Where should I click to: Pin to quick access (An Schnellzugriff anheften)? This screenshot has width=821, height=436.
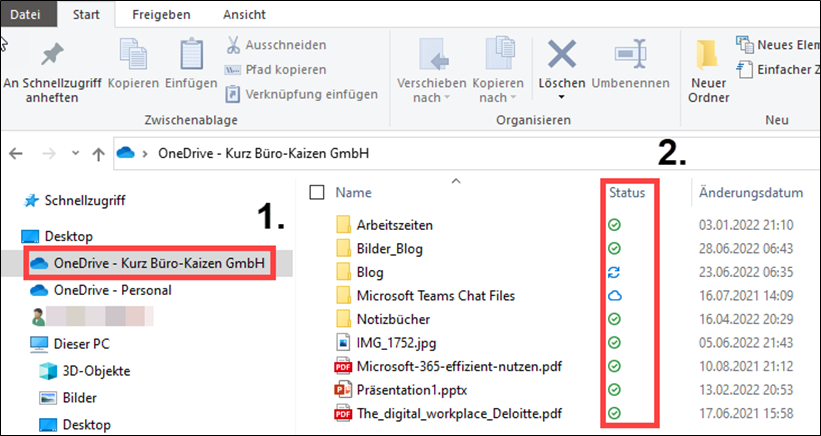[52, 73]
